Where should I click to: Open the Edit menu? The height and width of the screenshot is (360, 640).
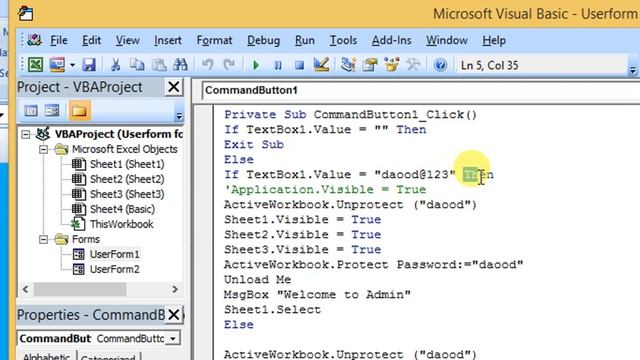click(x=91, y=40)
